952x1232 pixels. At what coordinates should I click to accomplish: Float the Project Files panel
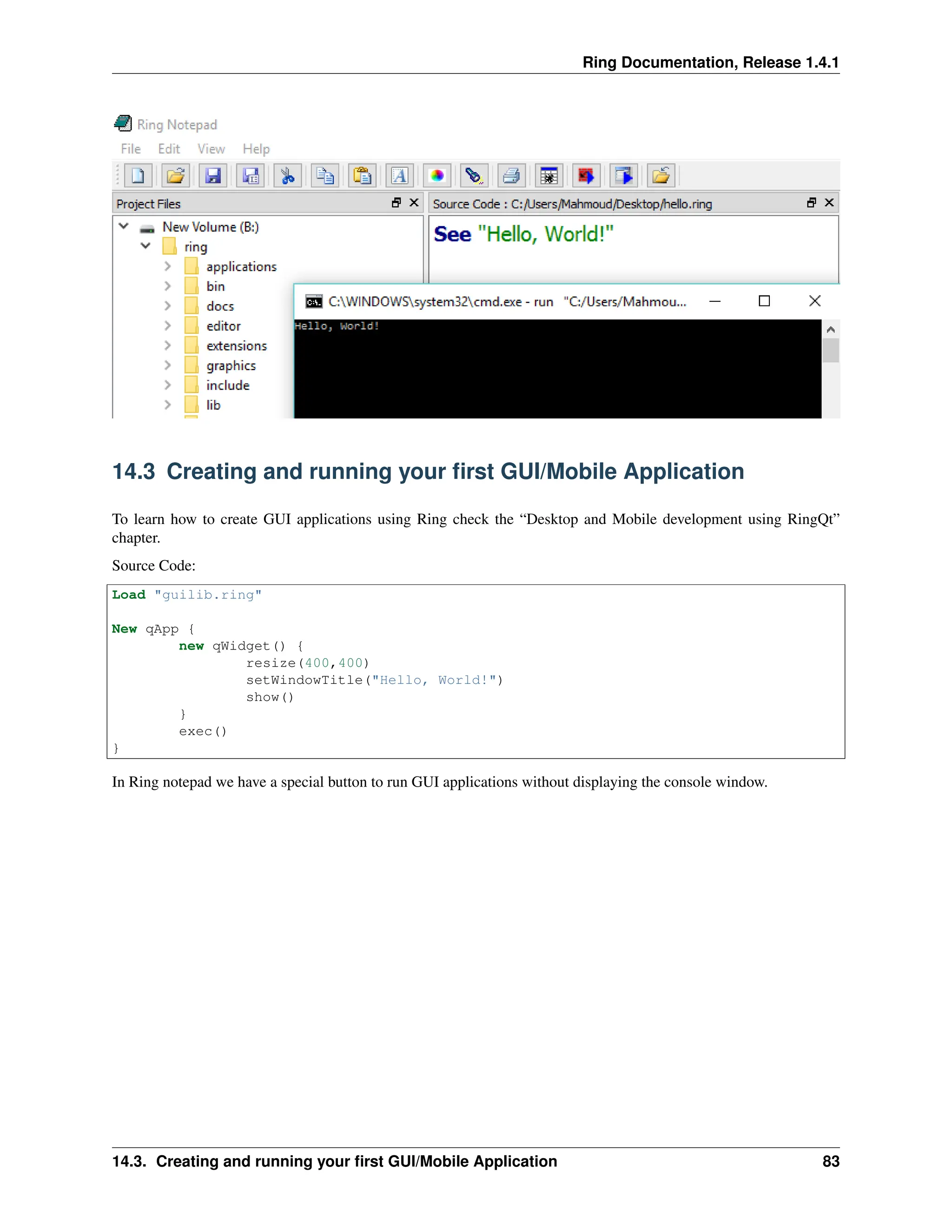pyautogui.click(x=397, y=203)
